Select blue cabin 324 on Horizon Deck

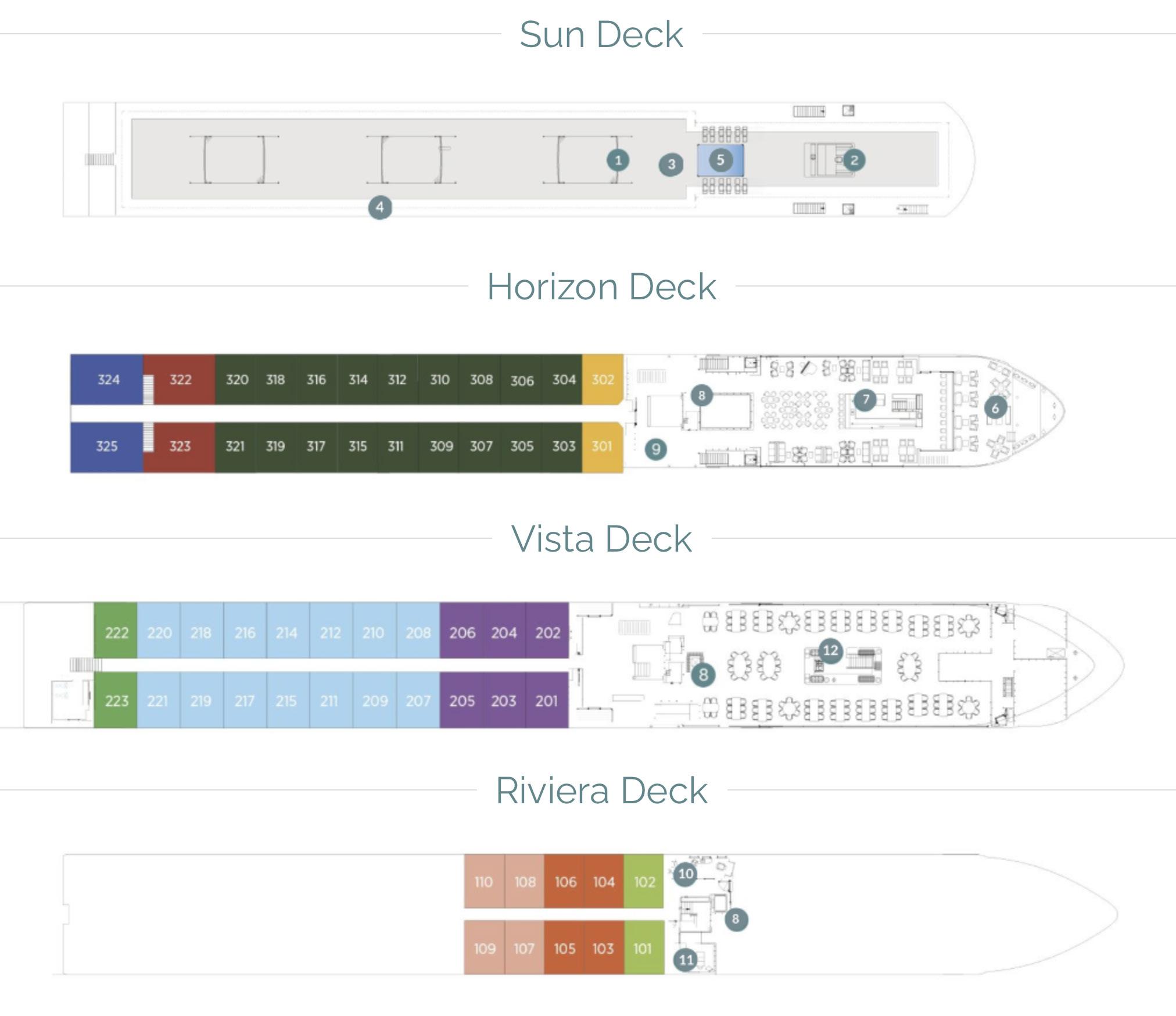coord(108,380)
